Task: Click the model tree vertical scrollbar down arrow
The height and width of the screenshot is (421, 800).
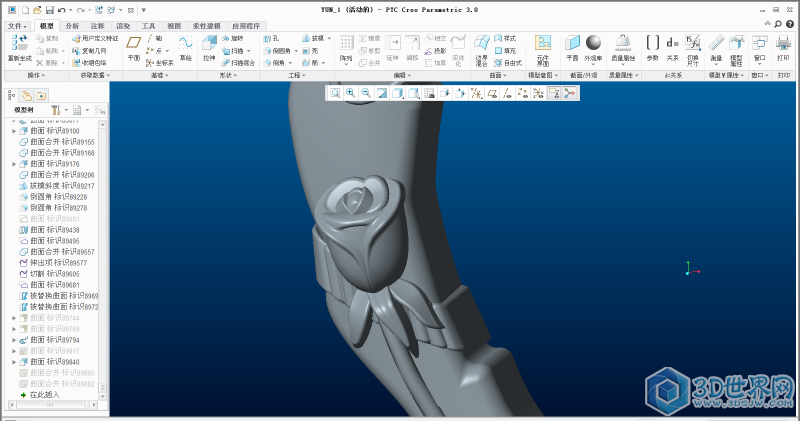Action: pyautogui.click(x=103, y=396)
